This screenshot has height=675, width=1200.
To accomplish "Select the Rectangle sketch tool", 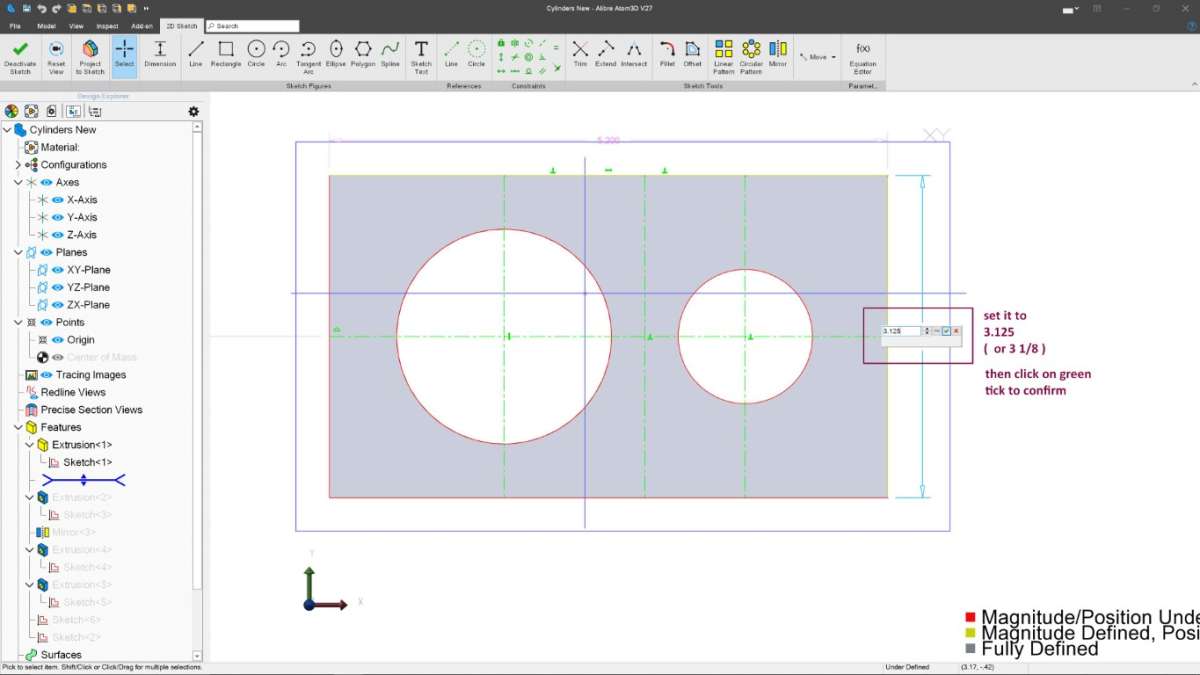I will [x=226, y=54].
